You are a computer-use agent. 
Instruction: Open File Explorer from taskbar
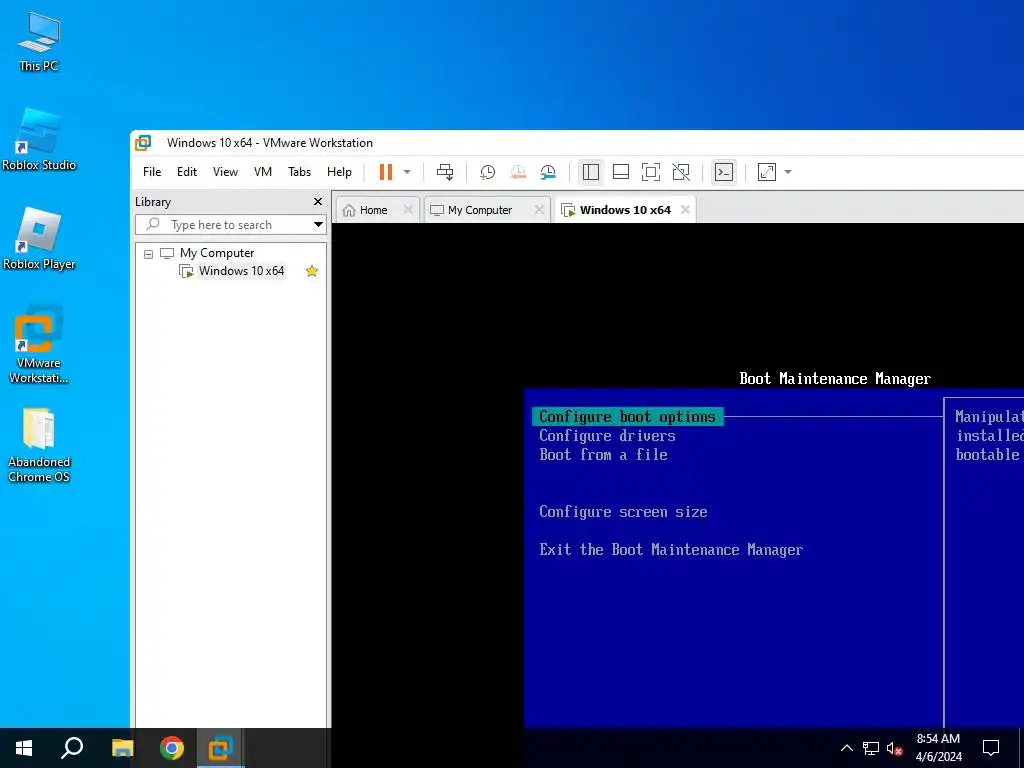(122, 748)
